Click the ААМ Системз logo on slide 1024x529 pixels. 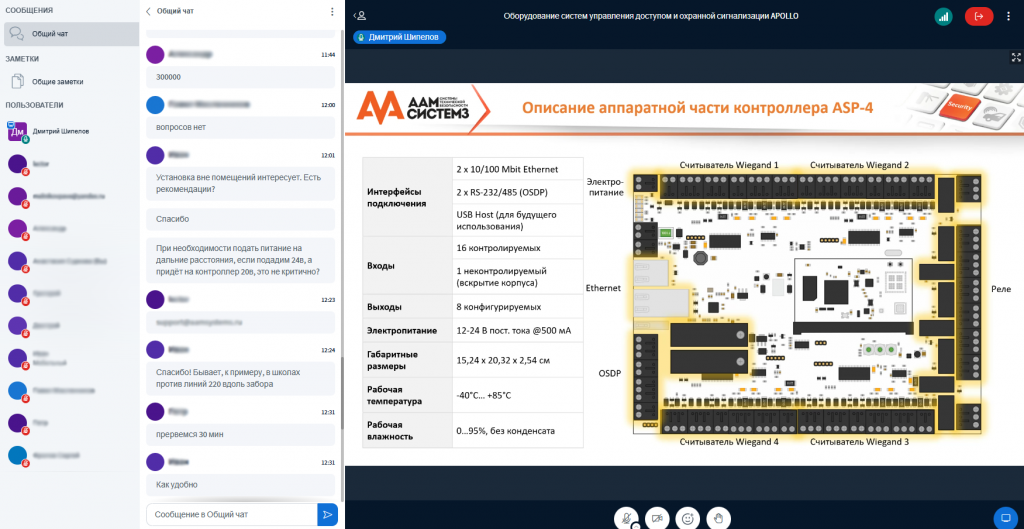[414, 108]
